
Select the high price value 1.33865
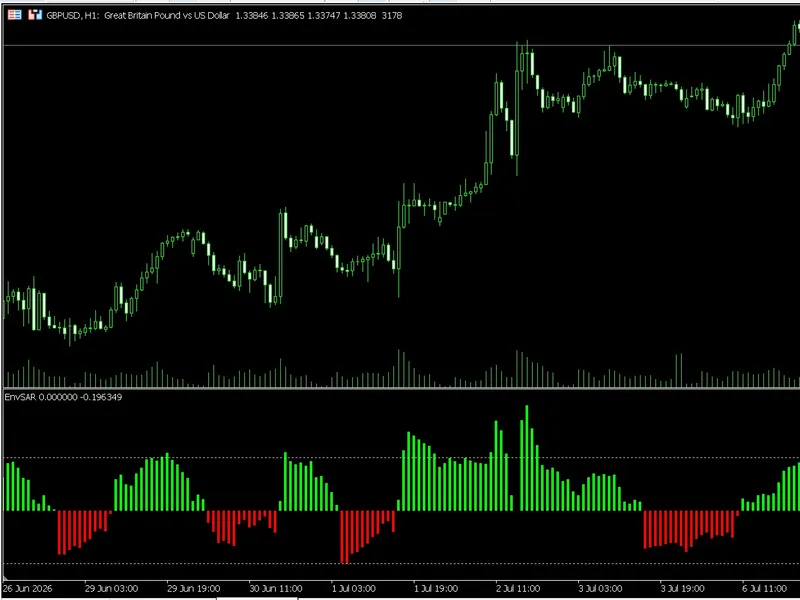point(288,16)
